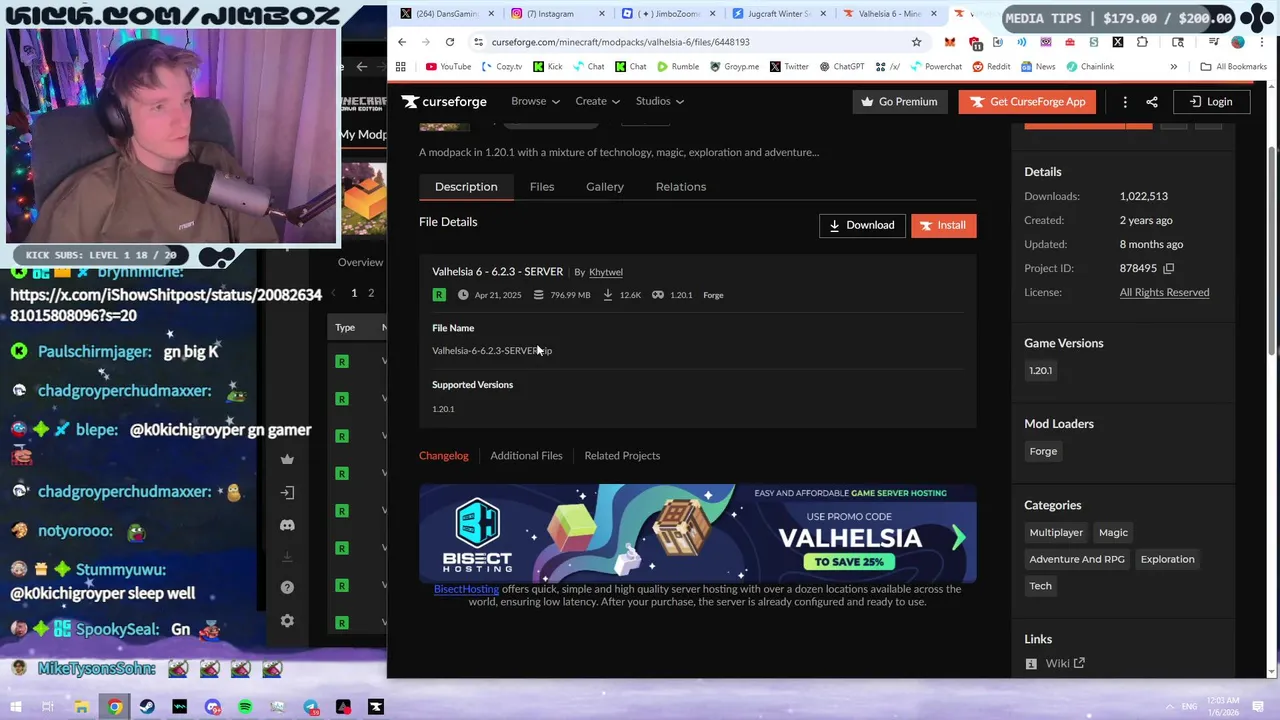Open the All Bookmarks folder
Viewport: 1280px width, 720px height.
[x=1234, y=67]
